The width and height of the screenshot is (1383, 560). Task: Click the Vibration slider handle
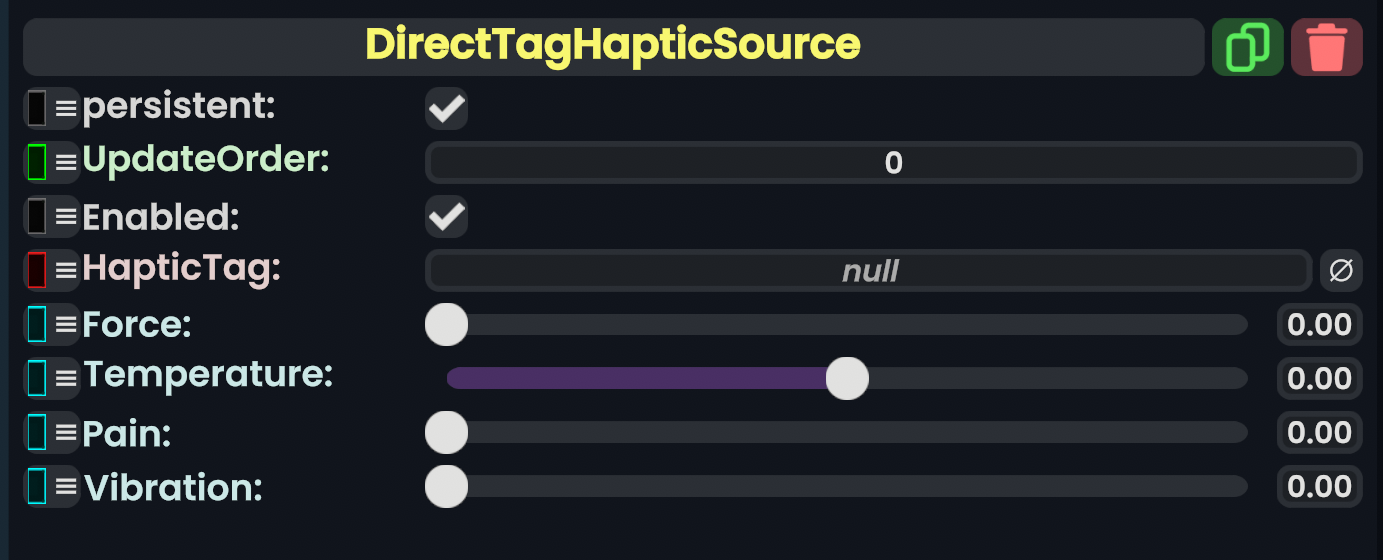click(x=446, y=486)
